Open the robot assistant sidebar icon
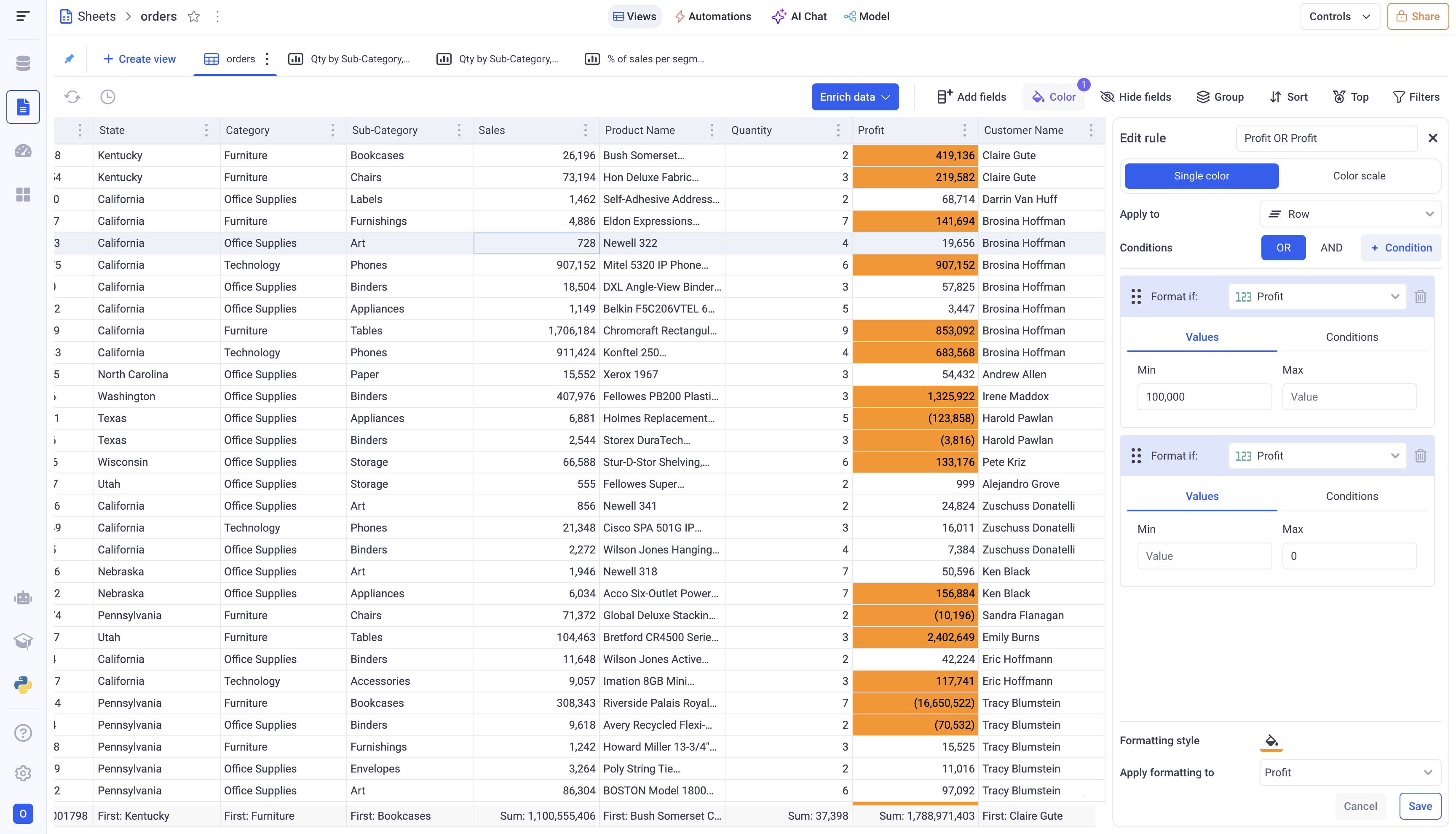This screenshot has height=834, width=1456. coord(23,598)
